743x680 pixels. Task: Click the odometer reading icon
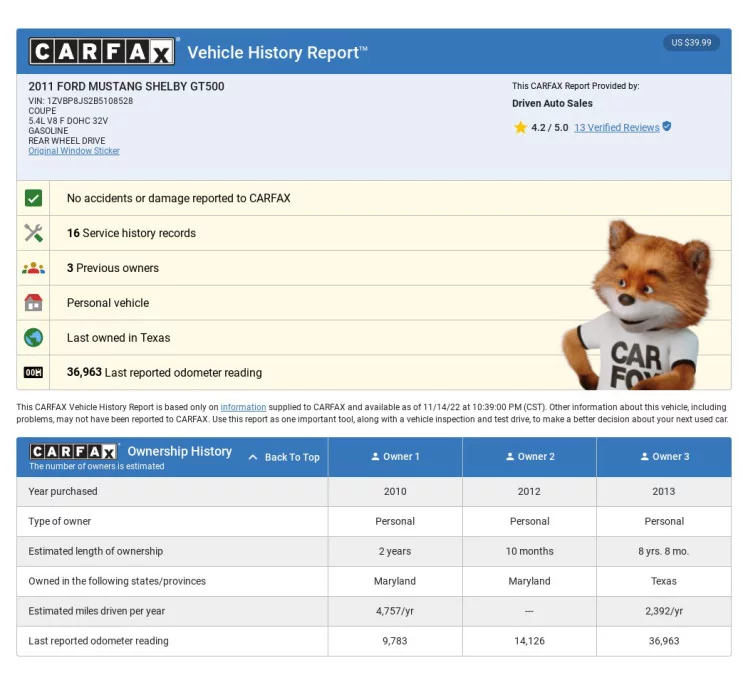[33, 372]
